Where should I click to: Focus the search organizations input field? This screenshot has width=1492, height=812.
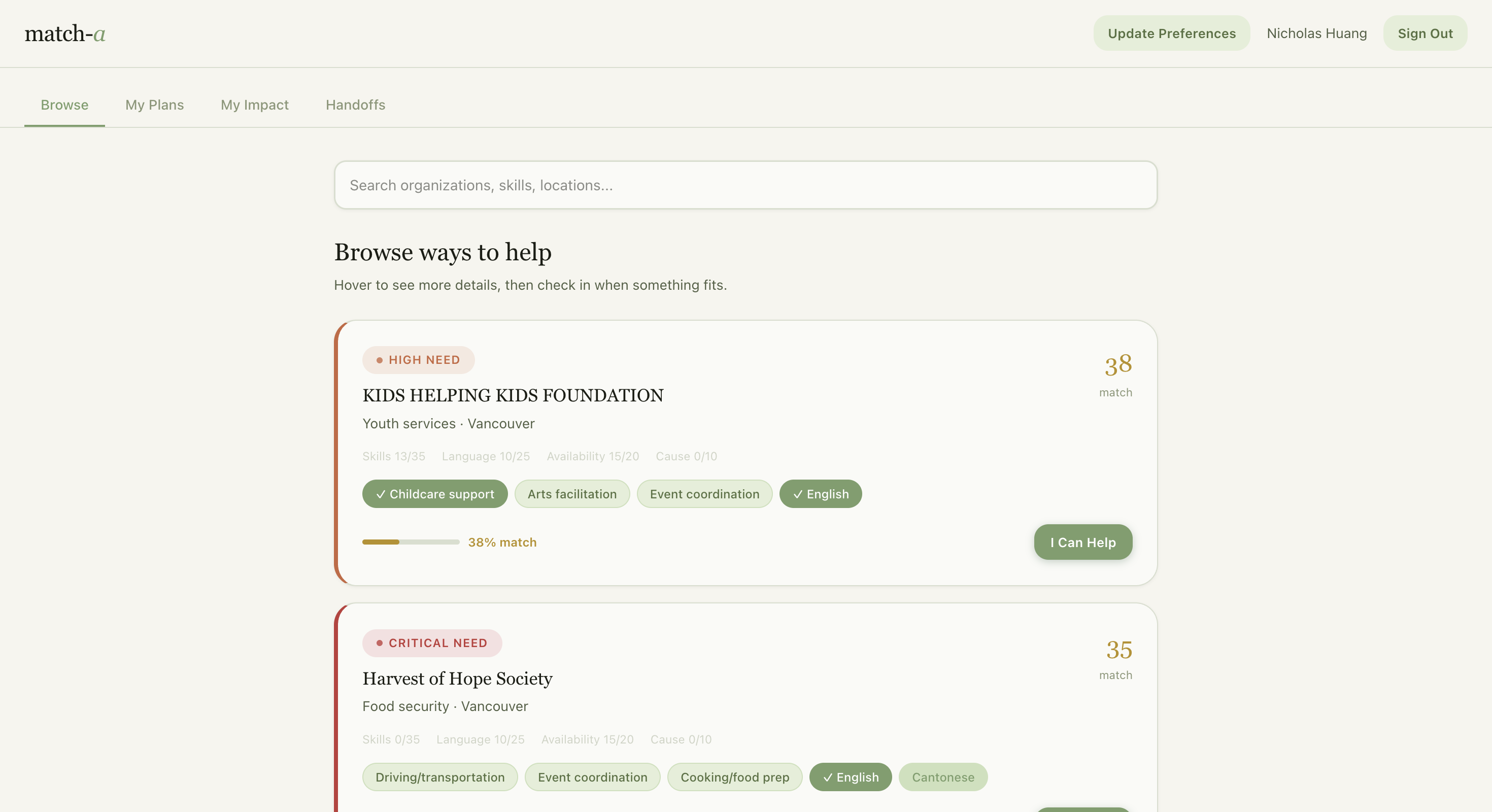coord(745,185)
